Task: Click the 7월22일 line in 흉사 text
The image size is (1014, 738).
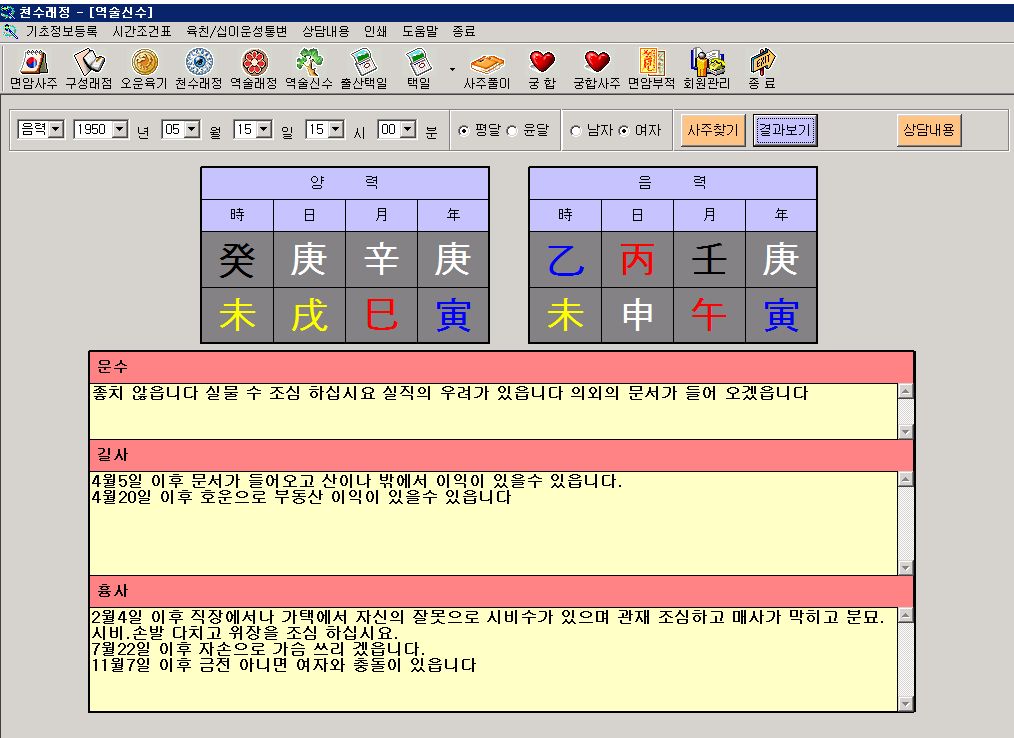Action: click(258, 649)
